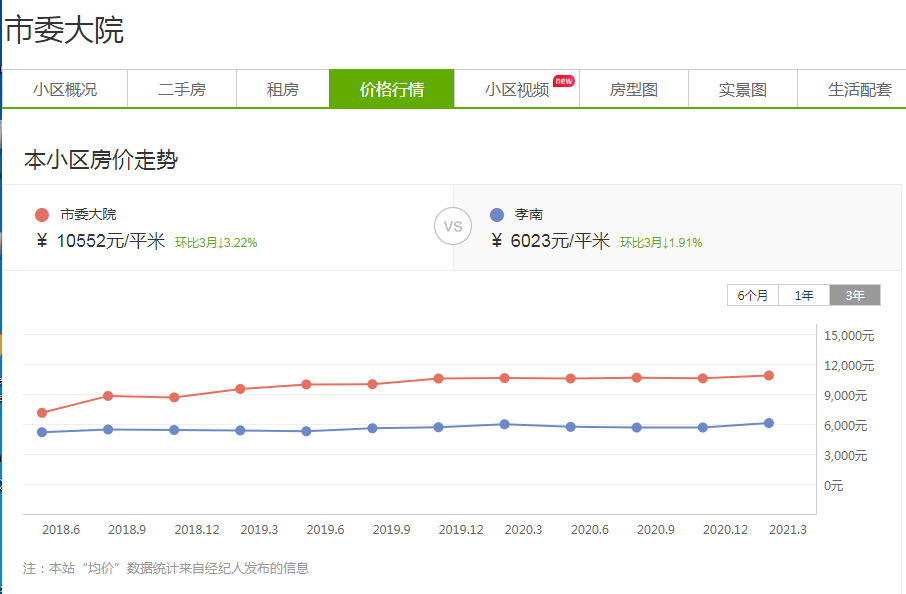Click the VS comparison circle icon
906x594 pixels.
click(453, 226)
